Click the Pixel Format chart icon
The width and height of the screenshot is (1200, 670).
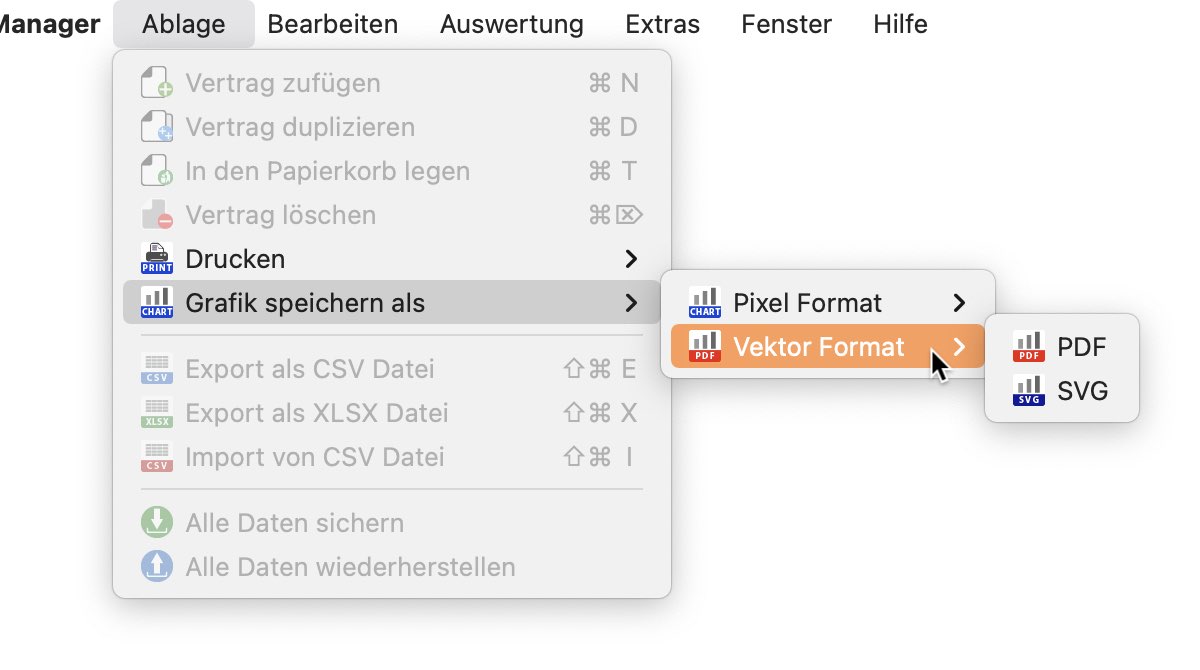pyautogui.click(x=705, y=303)
